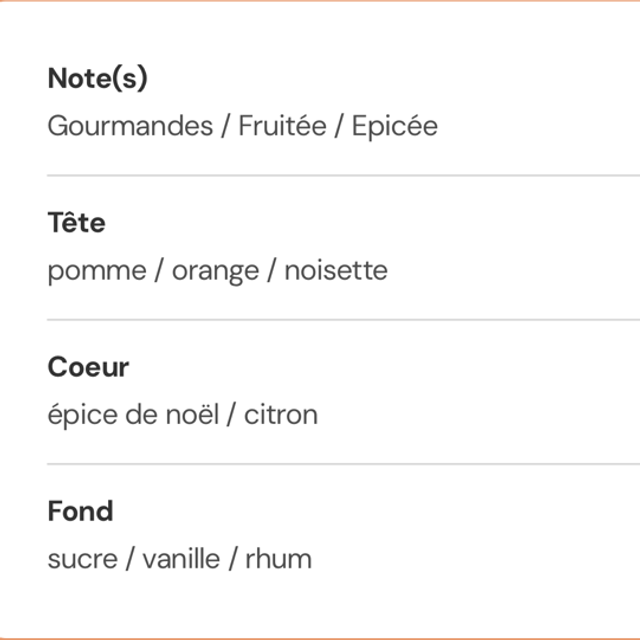Select the "sucre" base note
This screenshot has height=640, width=640.
81,559
